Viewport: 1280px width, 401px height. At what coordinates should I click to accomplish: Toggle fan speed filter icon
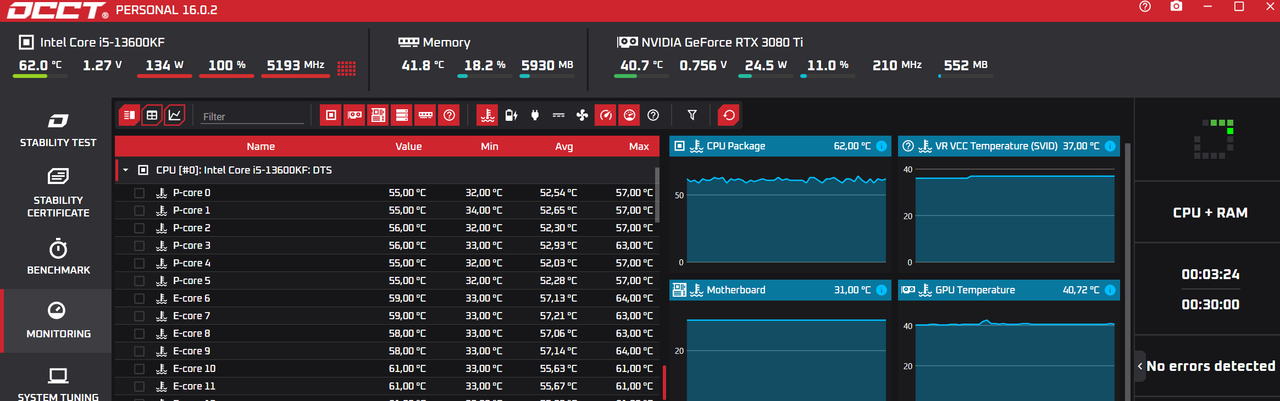coord(582,115)
